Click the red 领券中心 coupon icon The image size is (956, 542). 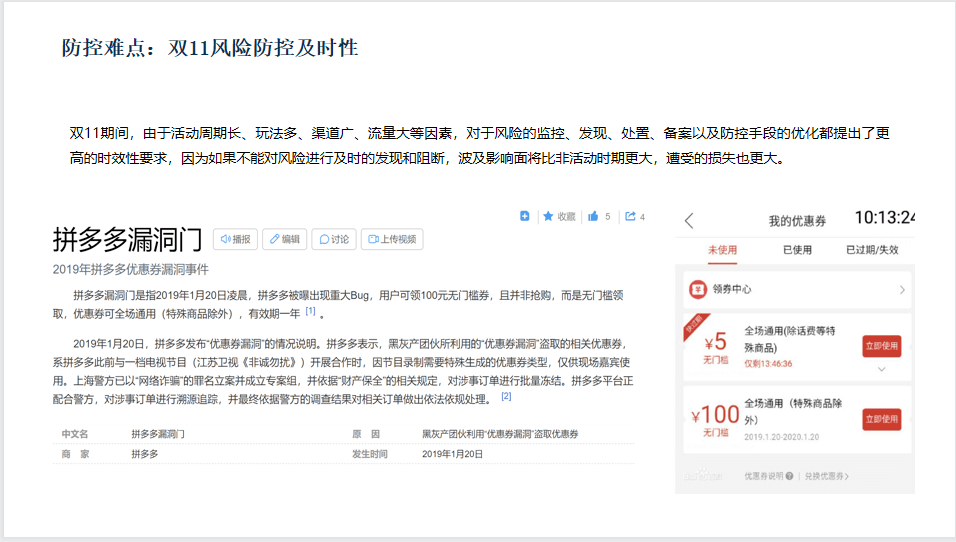697,290
